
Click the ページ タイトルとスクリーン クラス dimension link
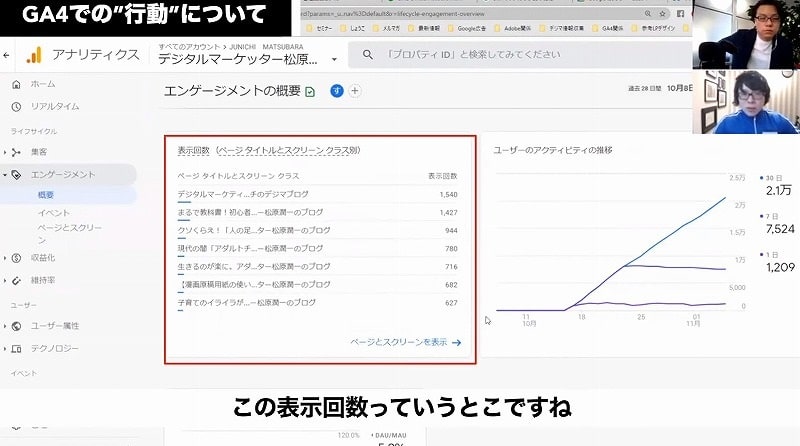[x=289, y=151]
